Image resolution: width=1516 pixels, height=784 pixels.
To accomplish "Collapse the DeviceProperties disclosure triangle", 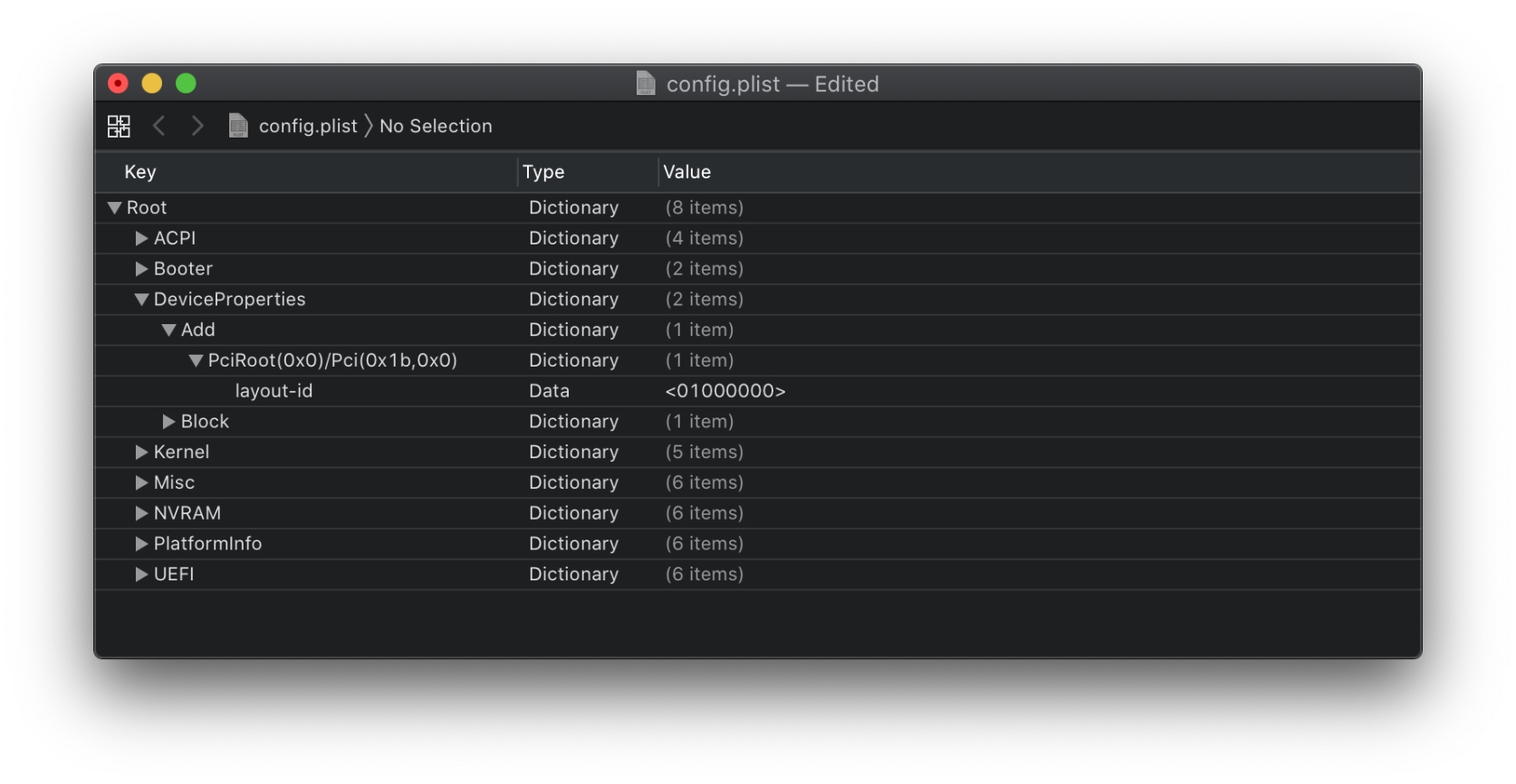I will 141,300.
